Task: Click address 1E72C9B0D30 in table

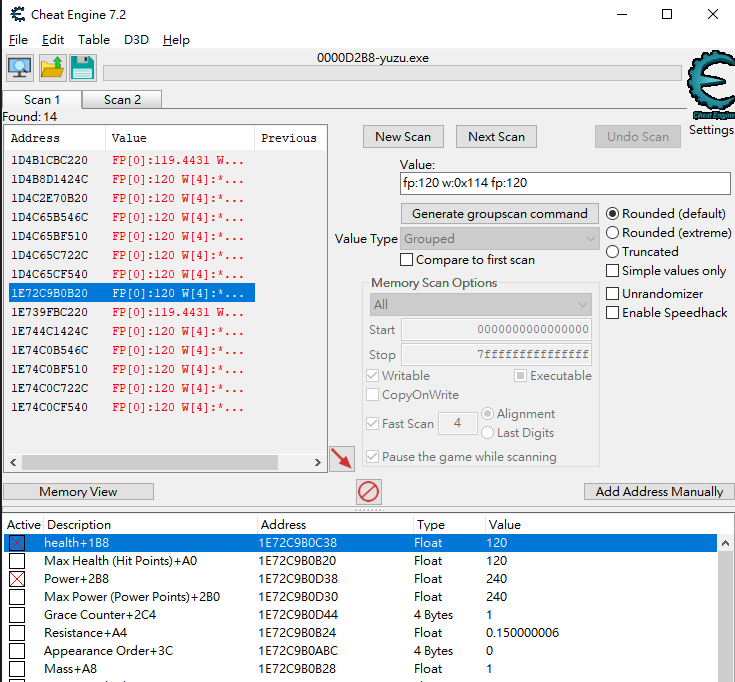Action: (298, 597)
